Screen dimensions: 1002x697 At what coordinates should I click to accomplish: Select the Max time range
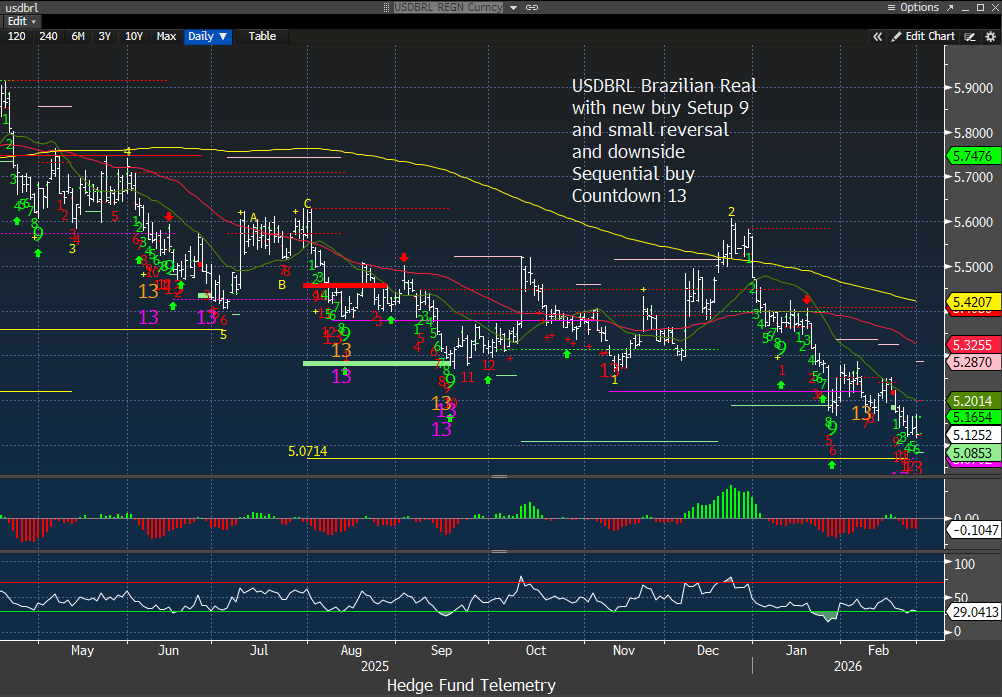coord(166,36)
